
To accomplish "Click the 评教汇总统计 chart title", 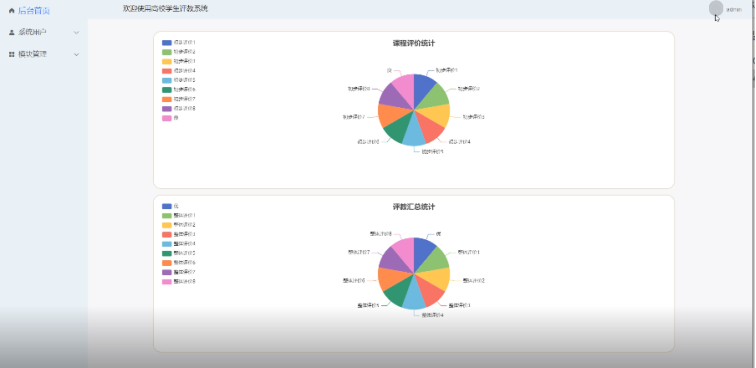I will (x=414, y=207).
